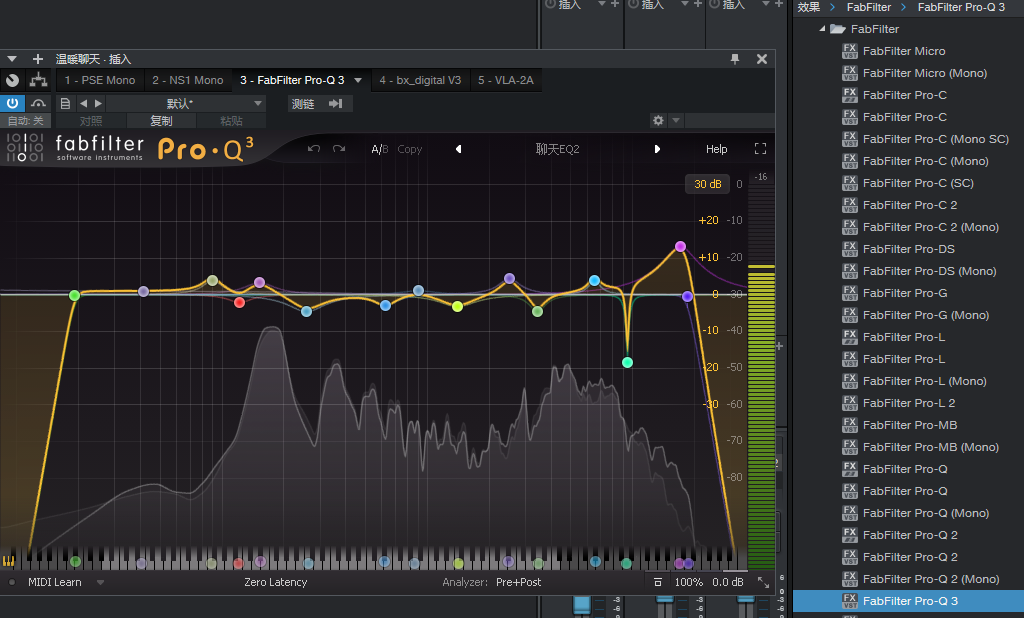This screenshot has height=618, width=1024.
Task: Enter Pro-Q full screen mode
Action: (x=760, y=149)
